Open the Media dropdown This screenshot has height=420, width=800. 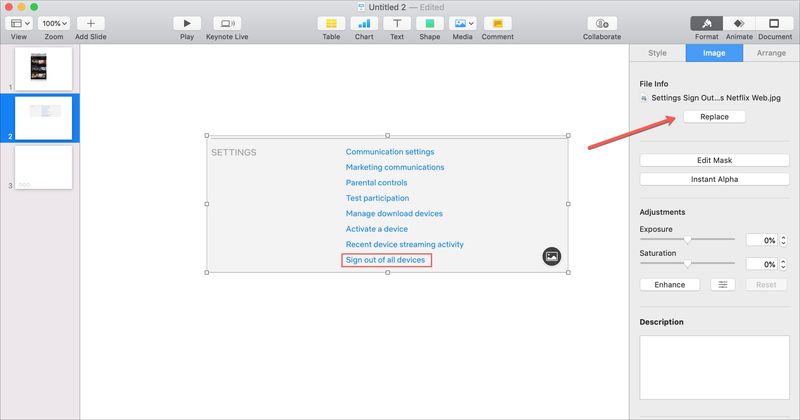pyautogui.click(x=463, y=23)
